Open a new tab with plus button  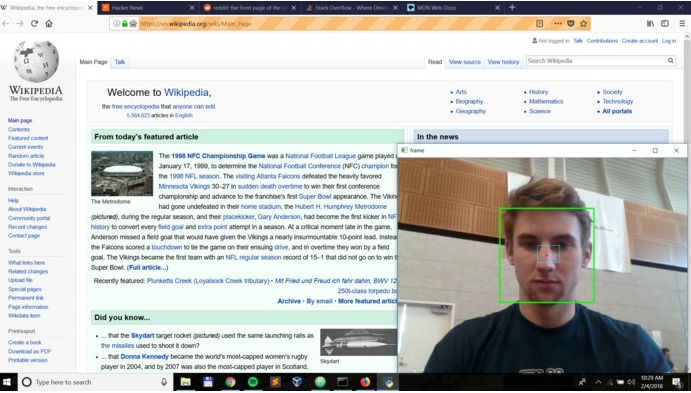click(512, 7)
